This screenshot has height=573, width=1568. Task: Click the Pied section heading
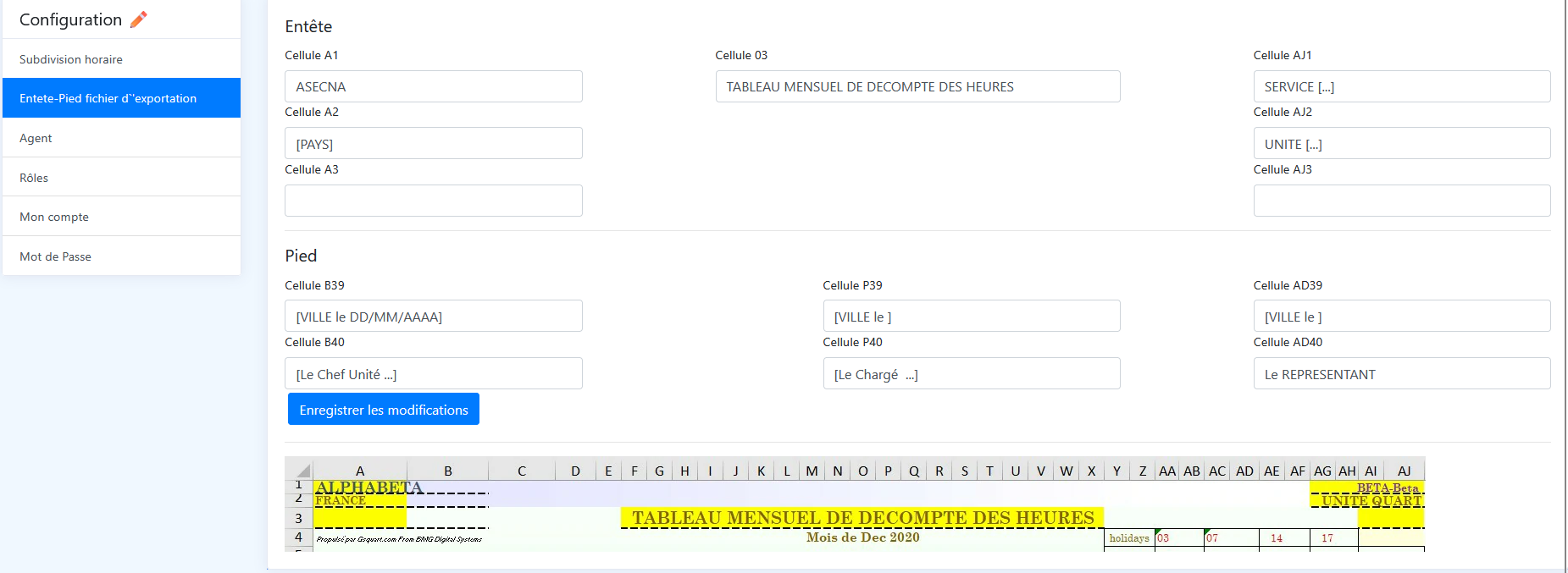point(301,256)
